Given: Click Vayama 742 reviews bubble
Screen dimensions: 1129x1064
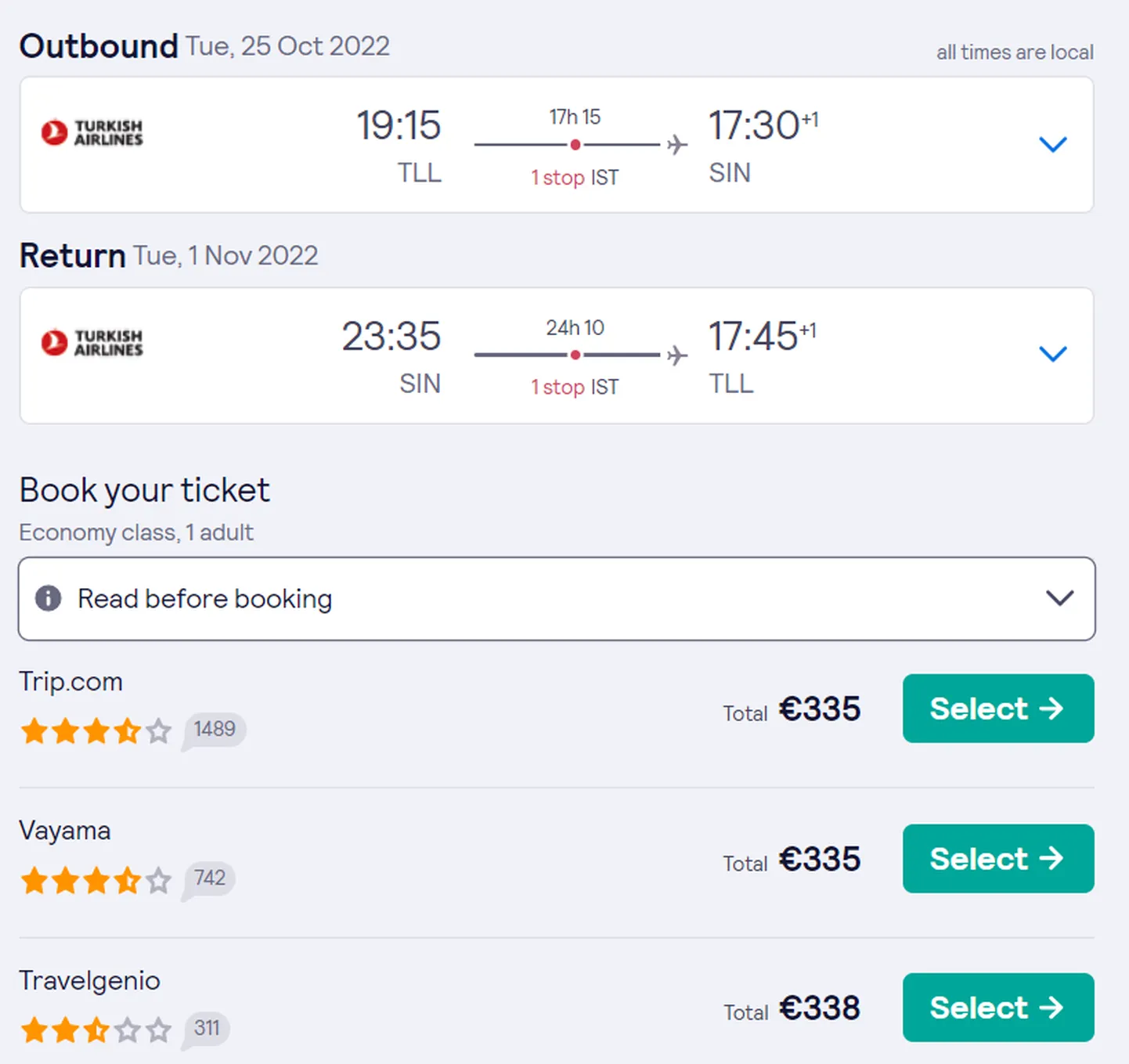Looking at the screenshot, I should [209, 880].
